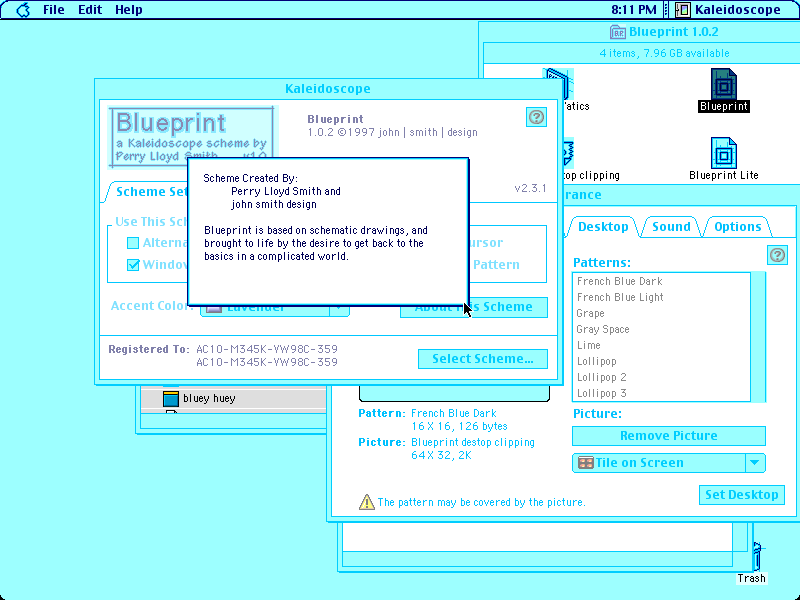This screenshot has width=800, height=600.
Task: Click the Kaleidoscope window title bar
Action: (x=328, y=89)
